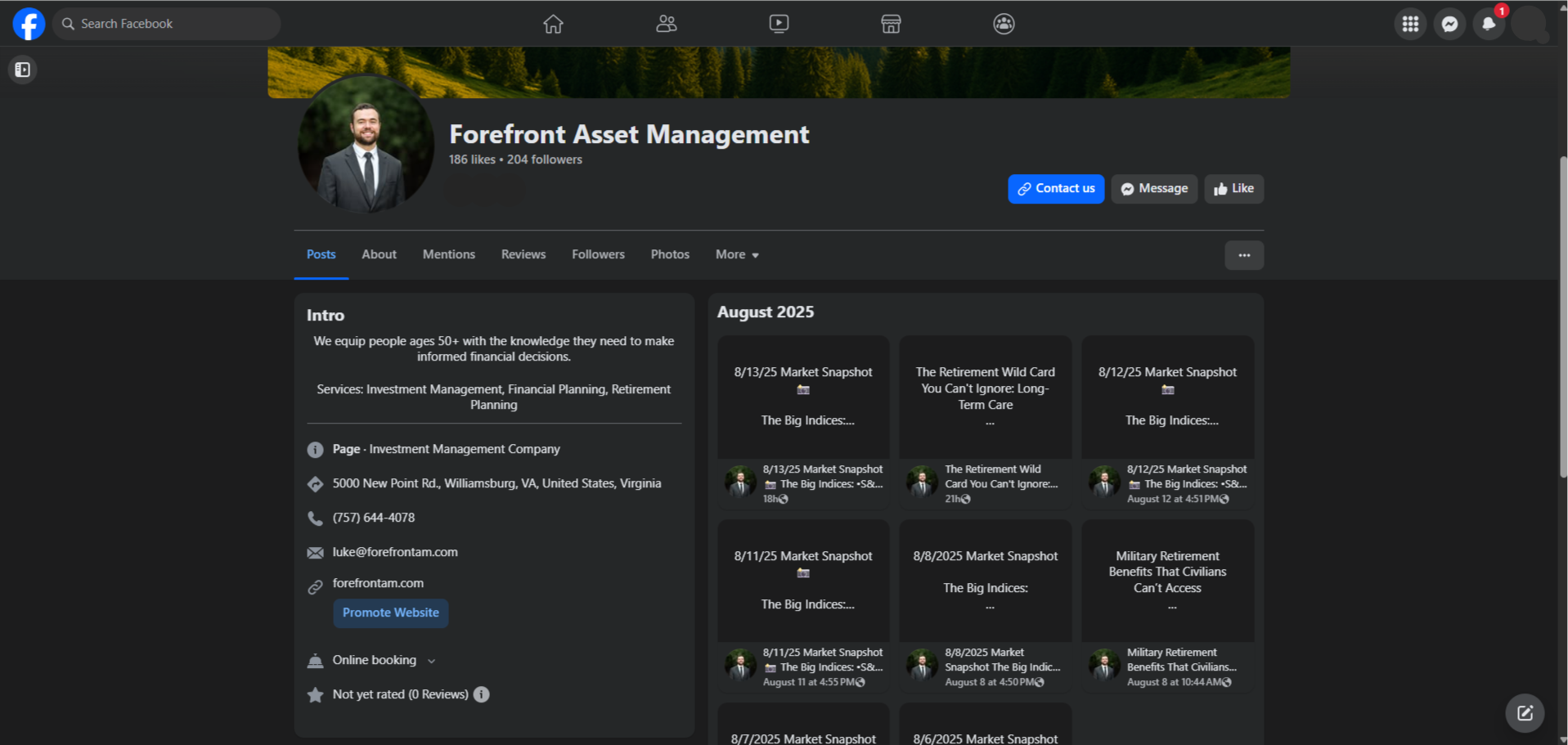The width and height of the screenshot is (1568, 745).
Task: Open the Groups icon in top navigation
Action: 1004,24
